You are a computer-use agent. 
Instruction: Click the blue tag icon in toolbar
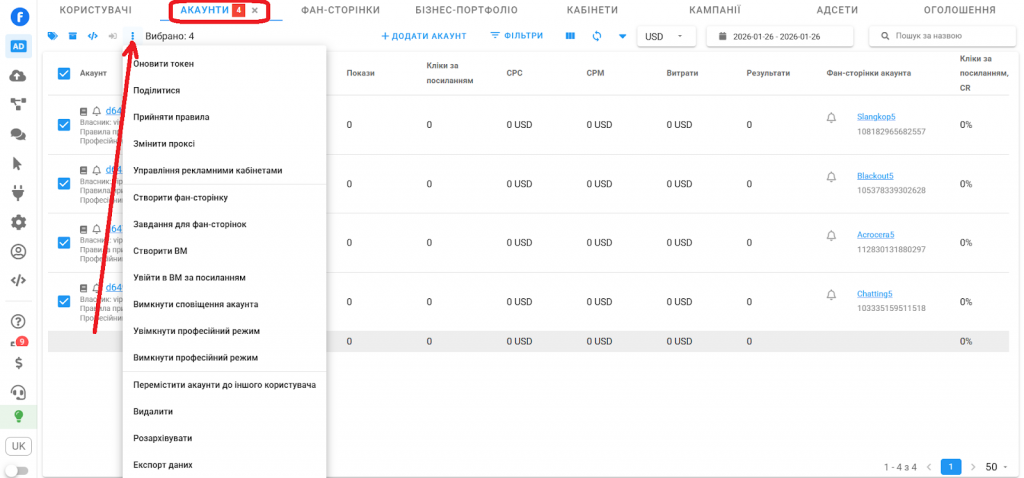(x=52, y=36)
